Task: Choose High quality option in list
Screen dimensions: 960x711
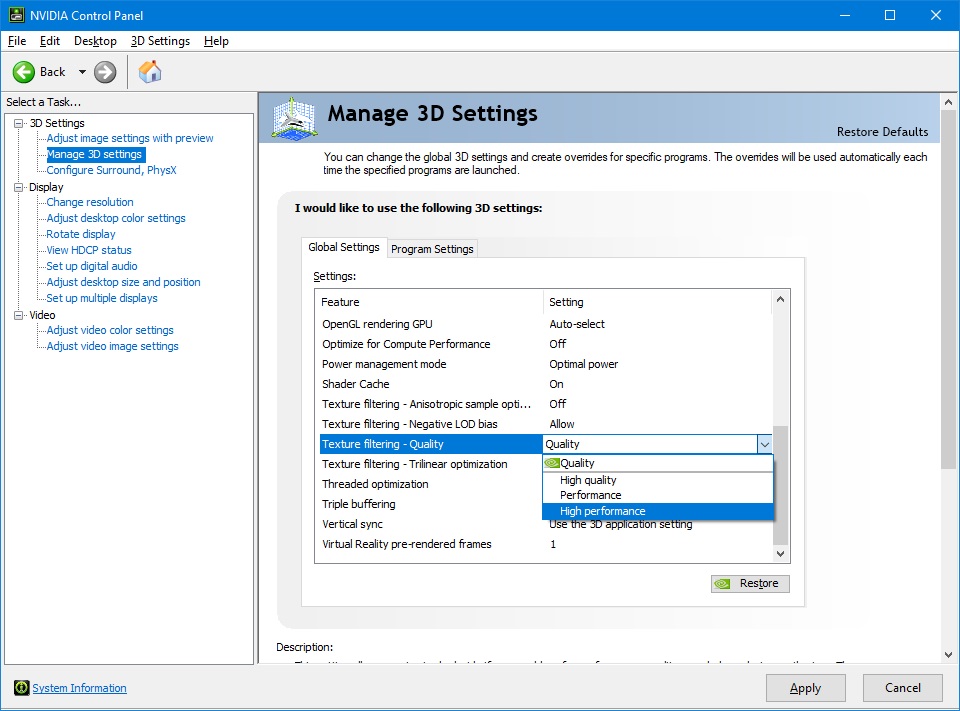Action: [x=588, y=480]
